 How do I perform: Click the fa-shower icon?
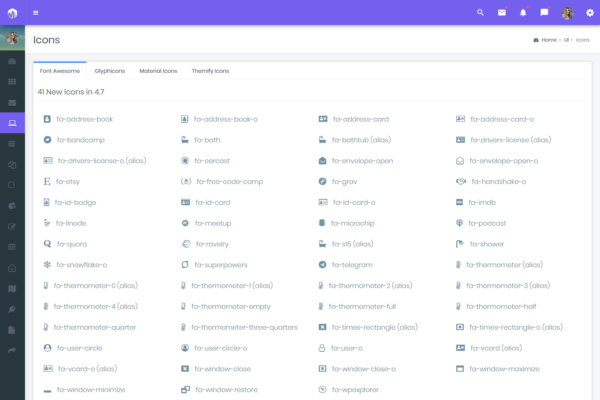tap(460, 244)
